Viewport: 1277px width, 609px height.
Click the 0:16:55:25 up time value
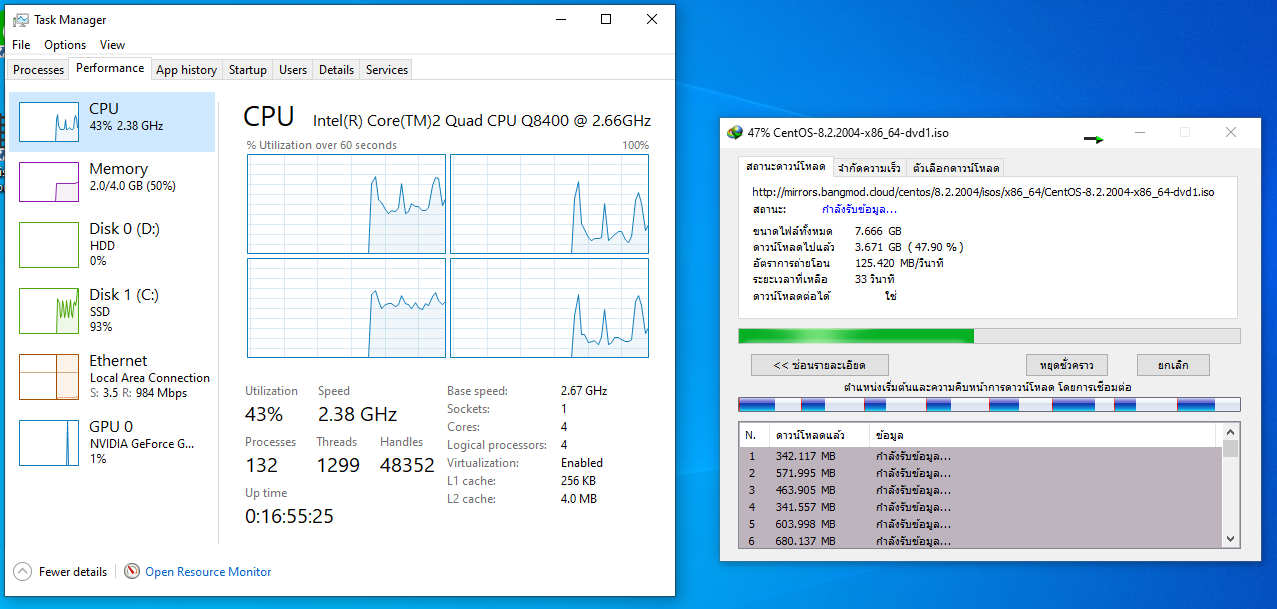click(289, 516)
